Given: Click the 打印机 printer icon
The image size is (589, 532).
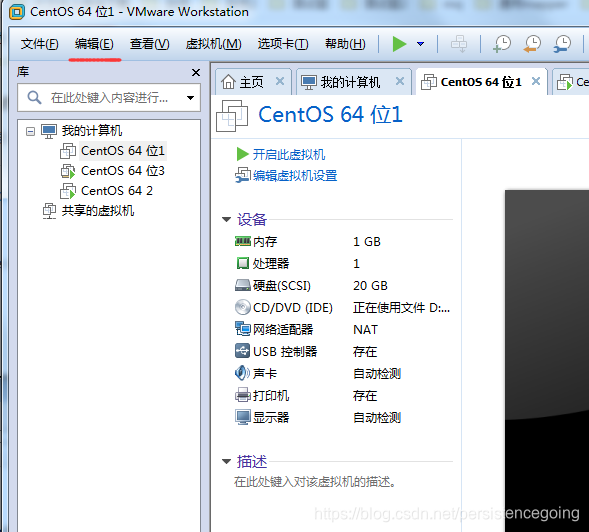Looking at the screenshot, I should (x=243, y=395).
